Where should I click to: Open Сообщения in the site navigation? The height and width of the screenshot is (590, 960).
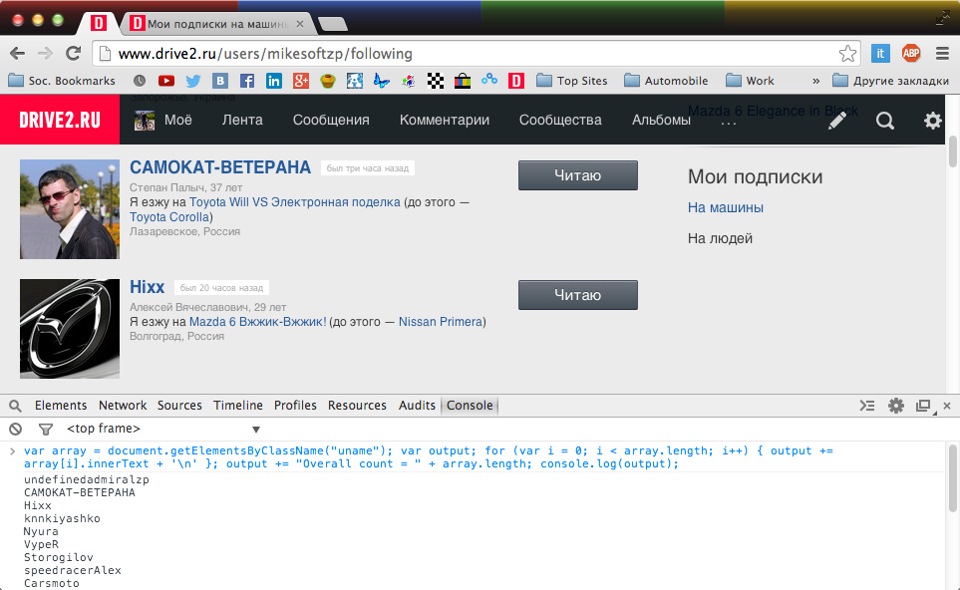331,120
